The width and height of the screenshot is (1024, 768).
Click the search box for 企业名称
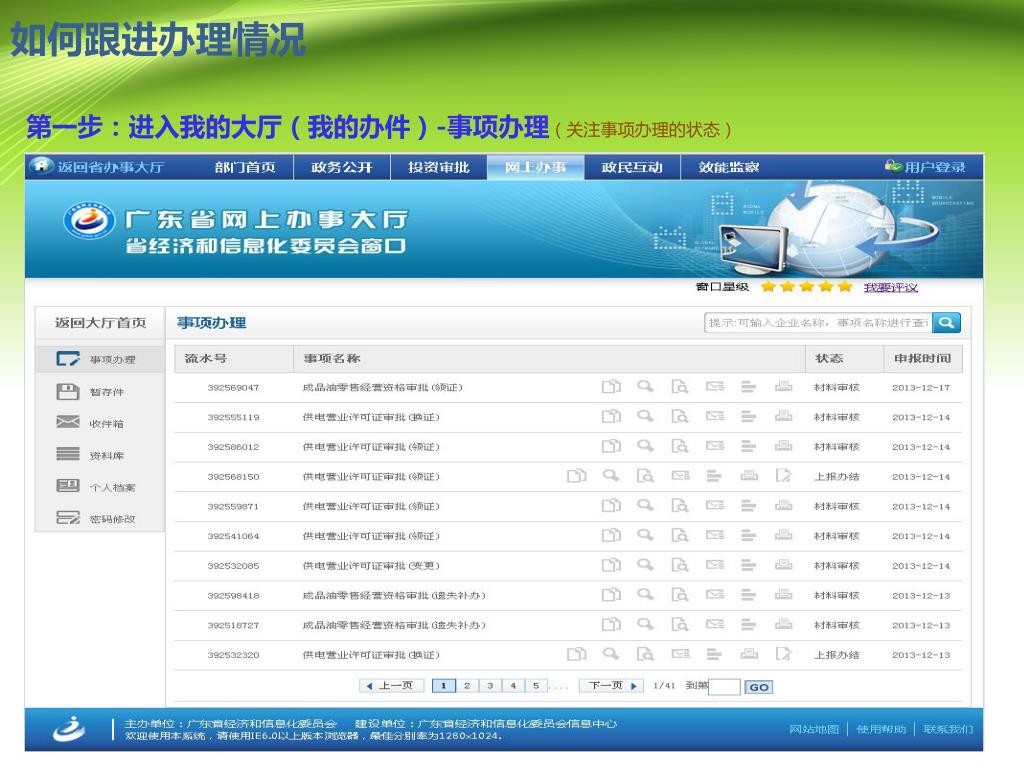pyautogui.click(x=818, y=322)
